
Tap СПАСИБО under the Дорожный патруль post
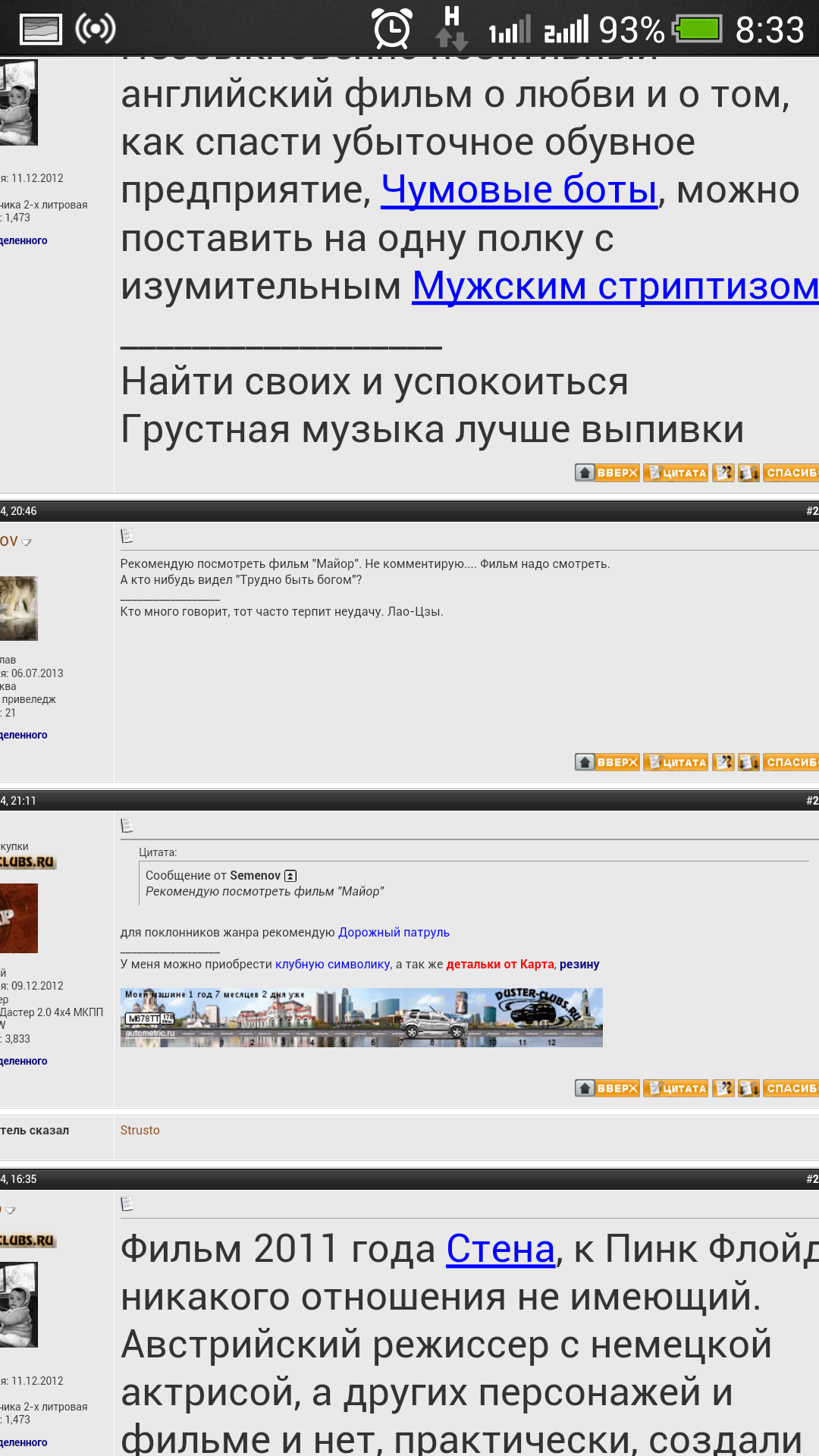790,1088
